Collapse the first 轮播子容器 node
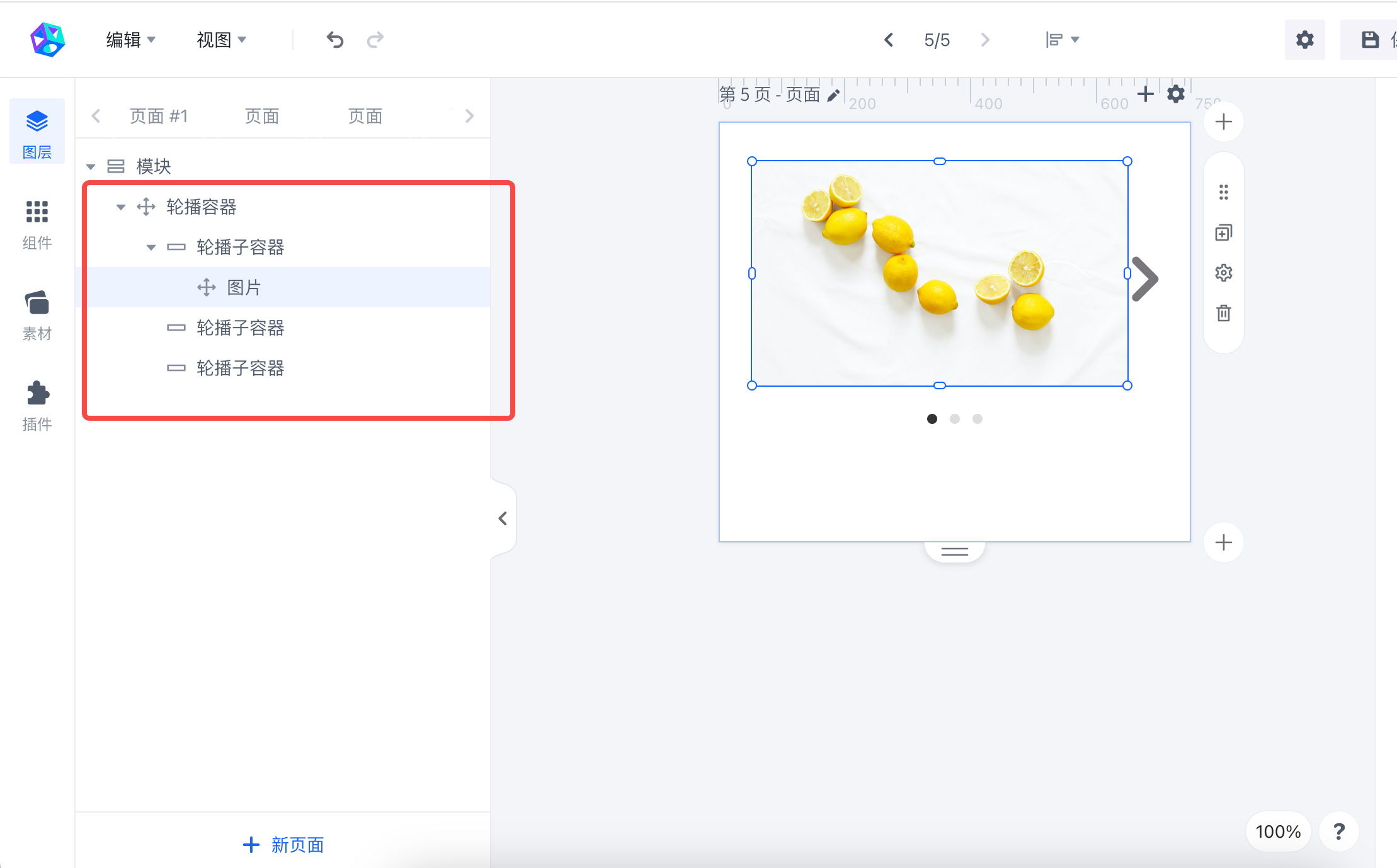 (x=151, y=248)
